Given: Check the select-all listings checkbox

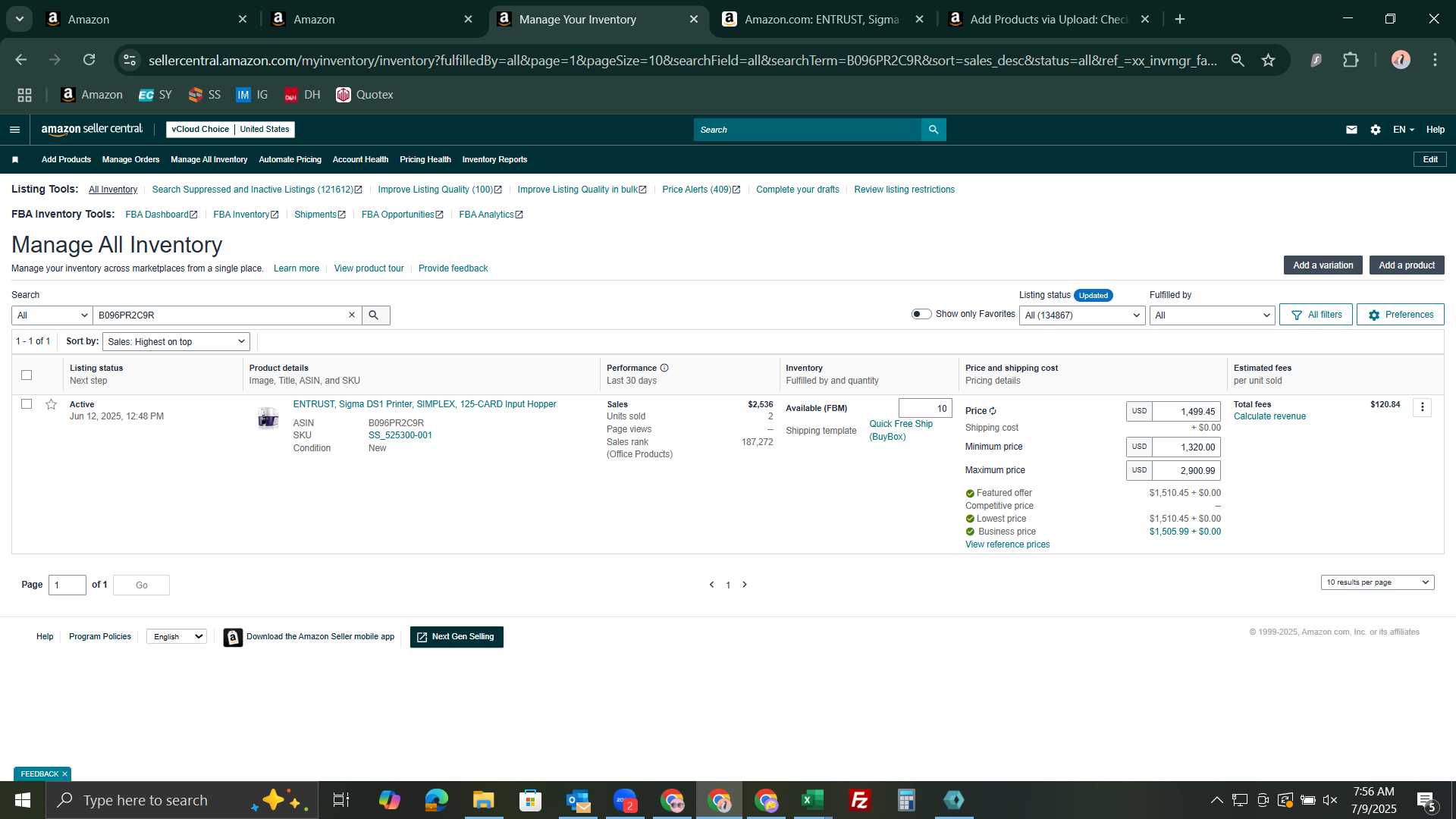Looking at the screenshot, I should tap(27, 375).
